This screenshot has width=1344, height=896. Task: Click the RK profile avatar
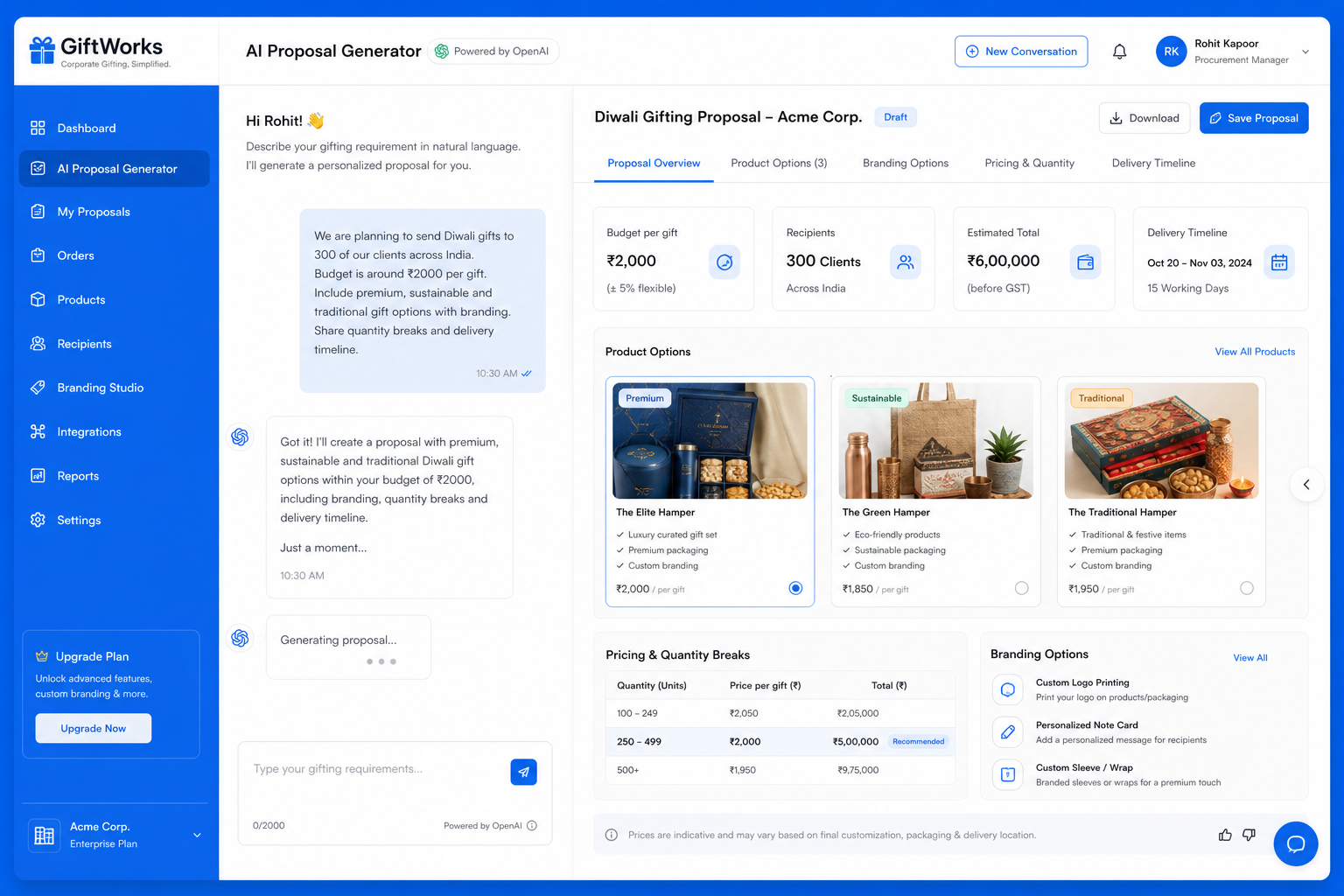[1172, 52]
